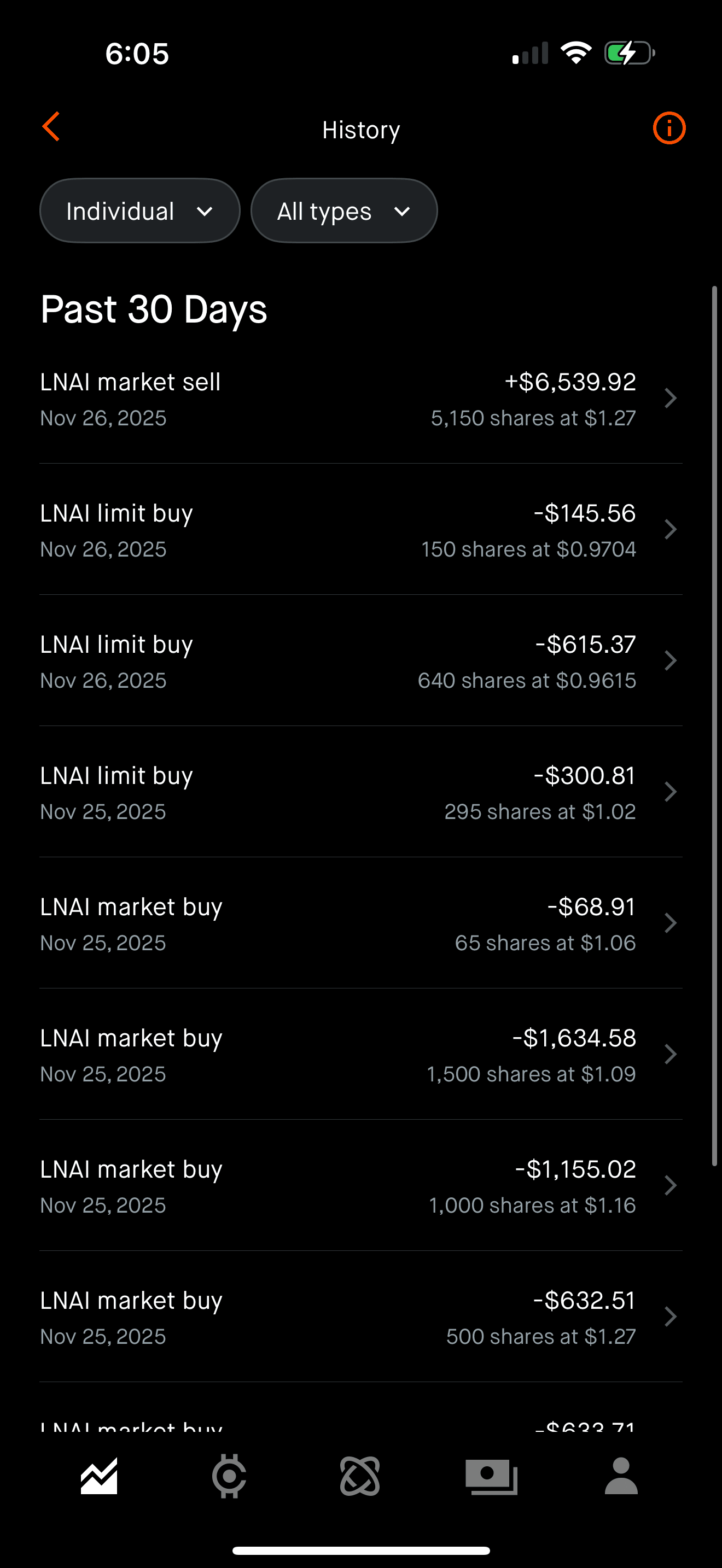Expand the 640 shares limit buy chevron
Screen dimensions: 722x1568
click(x=670, y=661)
